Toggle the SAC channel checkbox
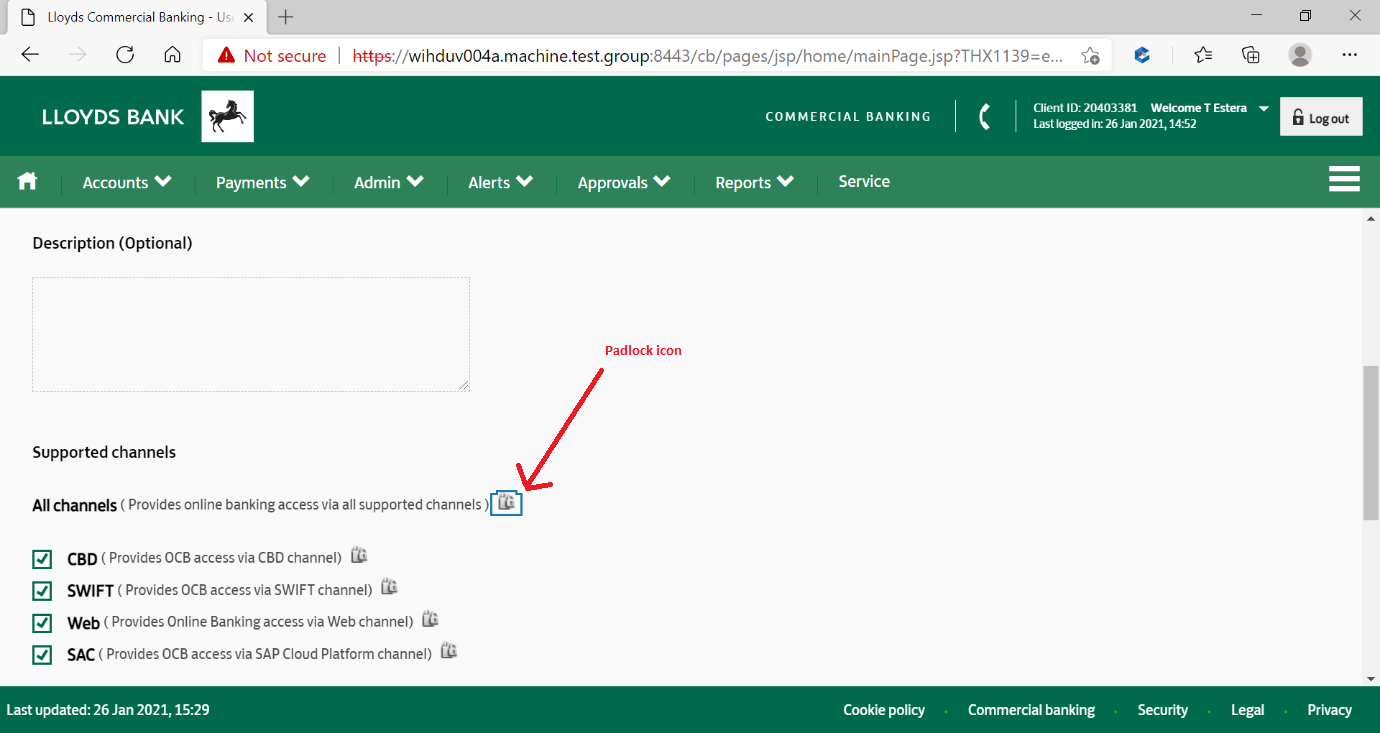 click(x=42, y=655)
